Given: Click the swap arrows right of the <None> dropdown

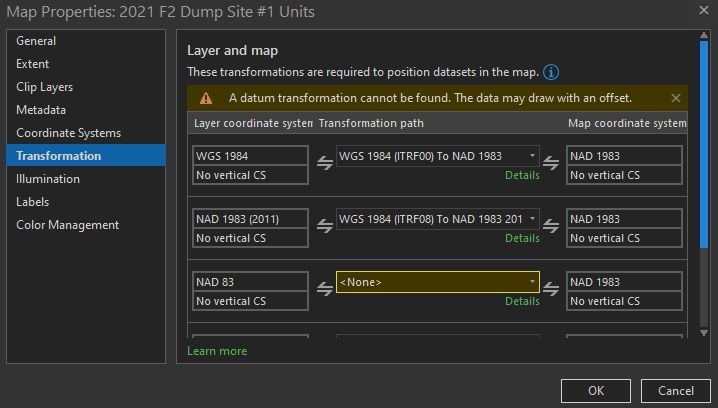Looking at the screenshot, I should point(552,291).
